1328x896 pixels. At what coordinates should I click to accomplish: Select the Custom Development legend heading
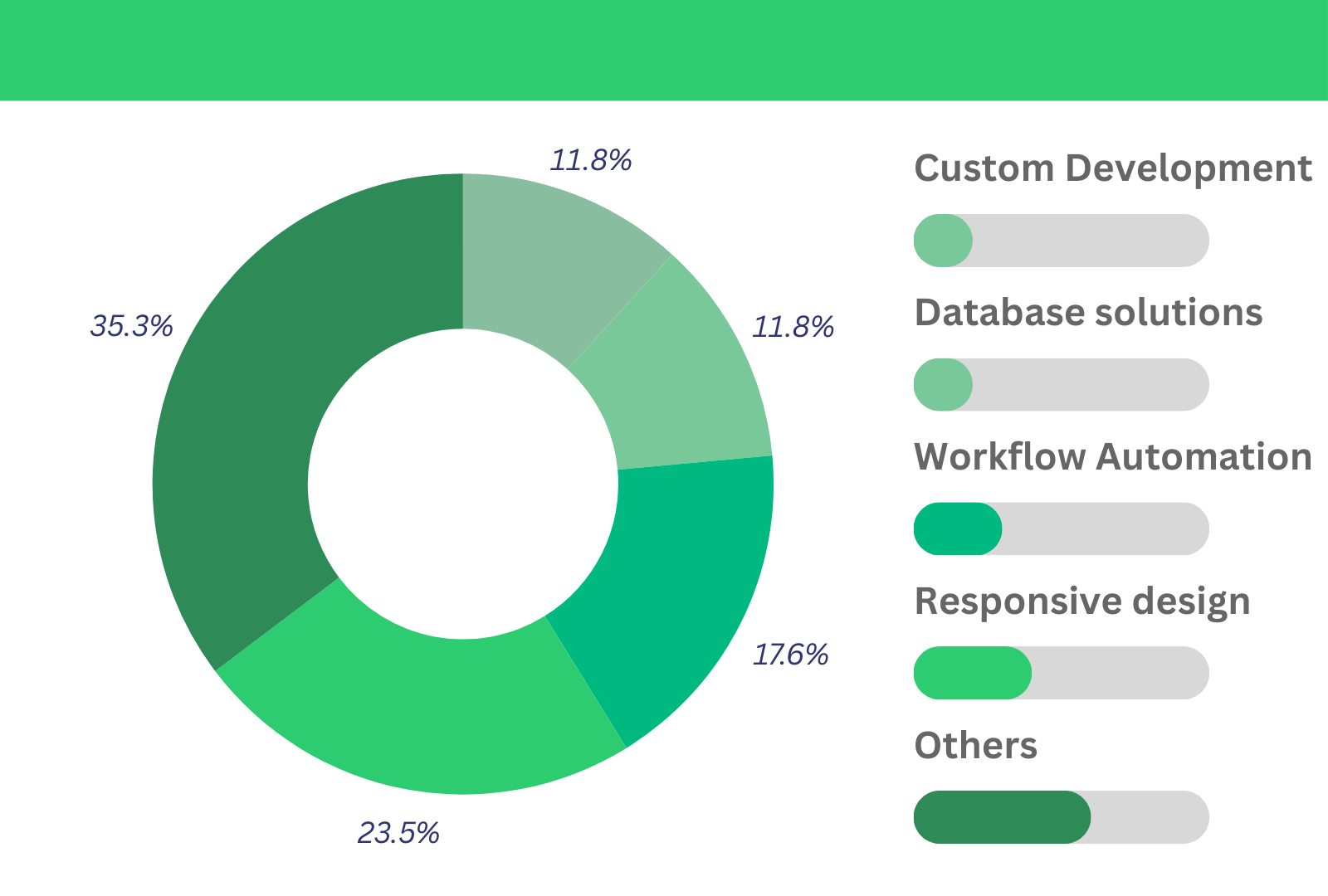(x=1112, y=168)
